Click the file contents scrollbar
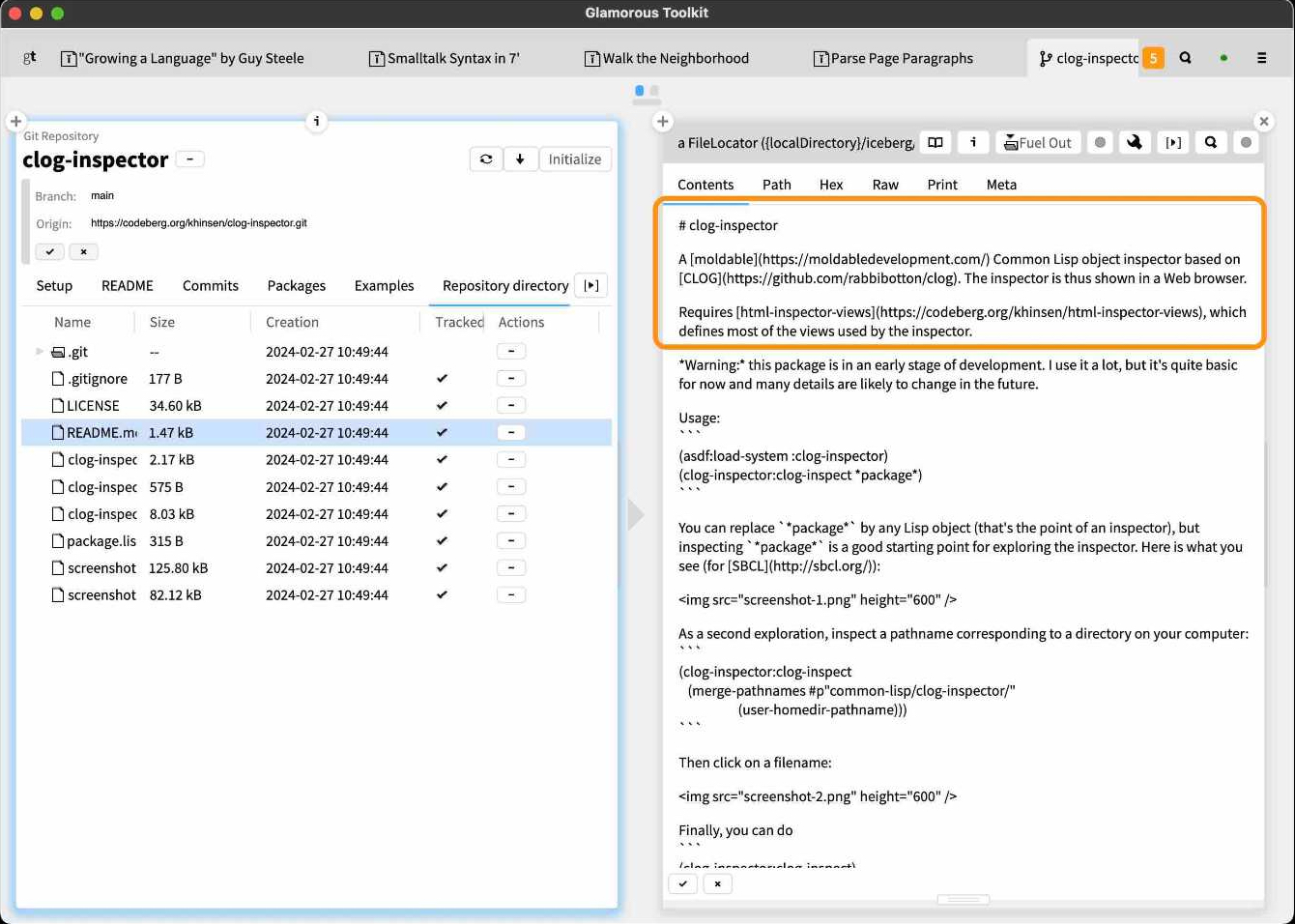This screenshot has width=1295, height=924. pos(1266,514)
